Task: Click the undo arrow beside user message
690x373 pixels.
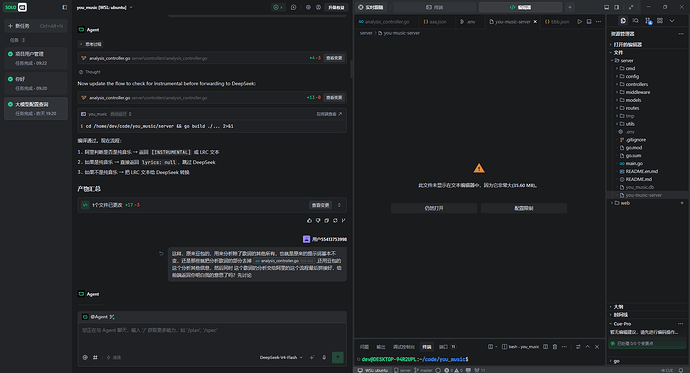Action: point(161,253)
